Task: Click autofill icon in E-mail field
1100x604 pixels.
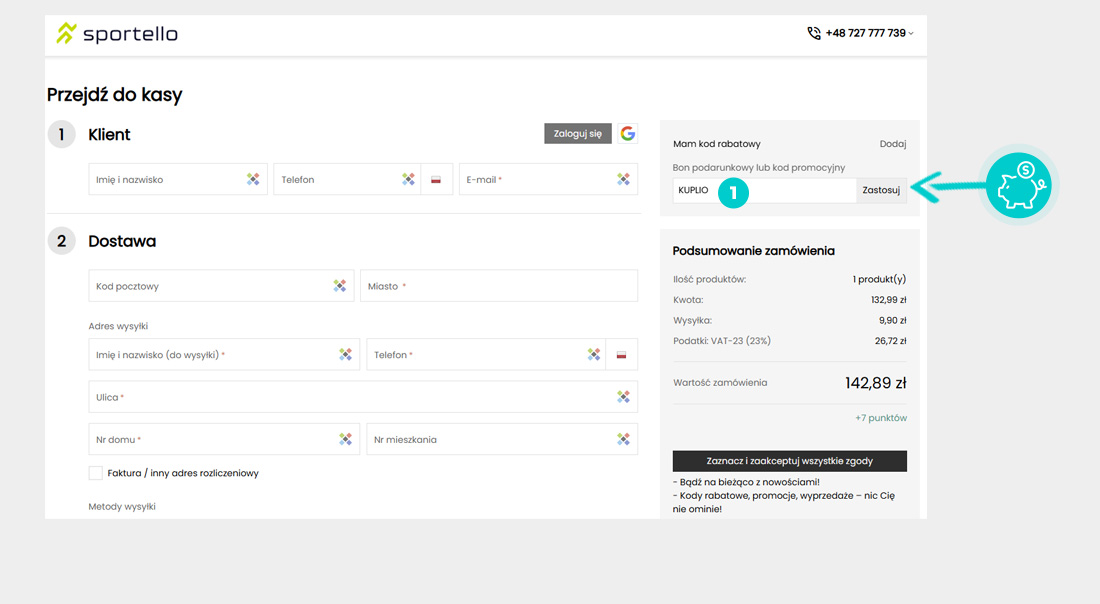Action: click(623, 180)
